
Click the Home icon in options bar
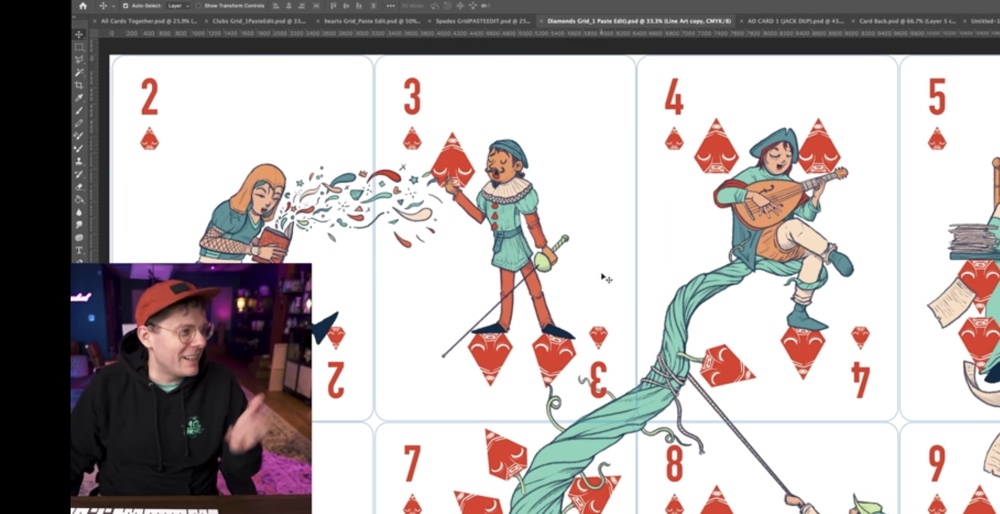[83, 6]
